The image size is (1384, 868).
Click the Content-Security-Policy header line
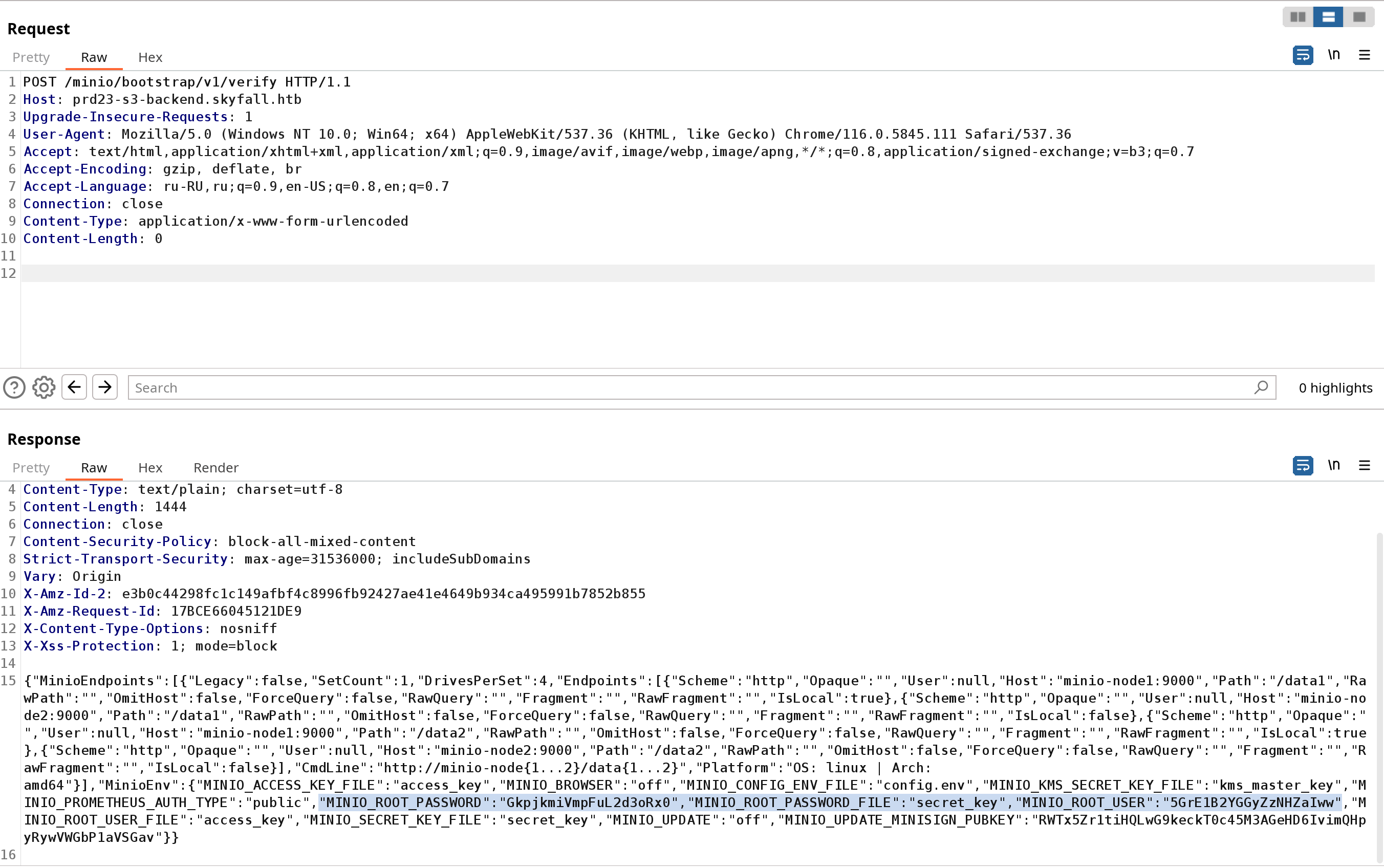[x=219, y=542]
